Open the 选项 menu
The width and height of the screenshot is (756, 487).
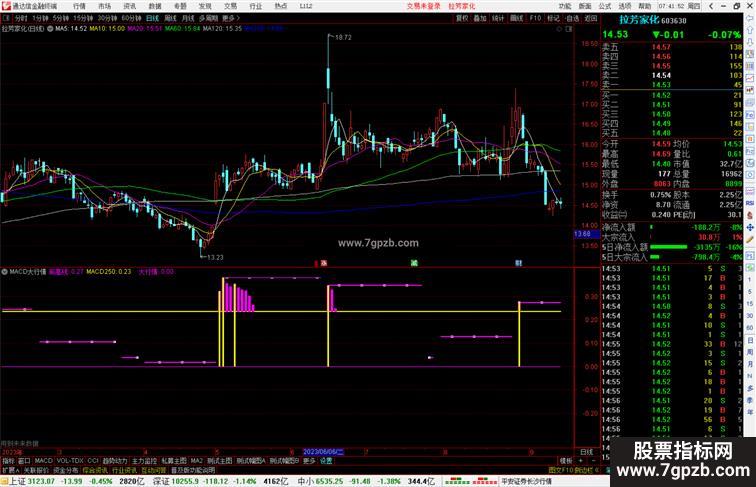pos(625,6)
